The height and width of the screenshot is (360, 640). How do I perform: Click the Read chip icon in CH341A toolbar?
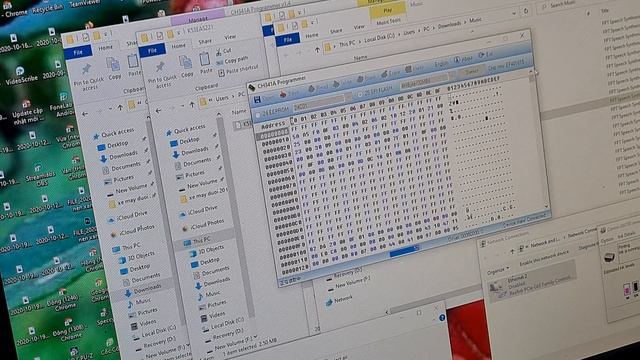[x=311, y=89]
